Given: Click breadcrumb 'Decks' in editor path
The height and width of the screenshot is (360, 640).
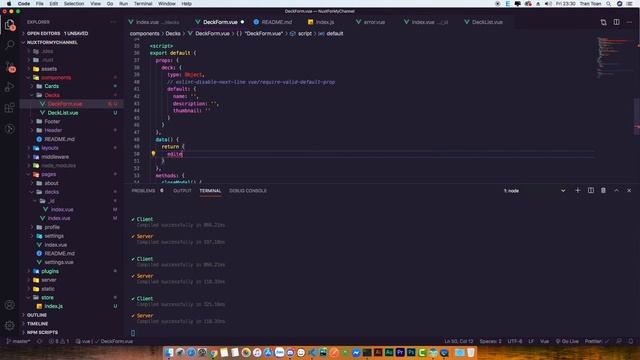Looking at the screenshot, I should [x=173, y=33].
